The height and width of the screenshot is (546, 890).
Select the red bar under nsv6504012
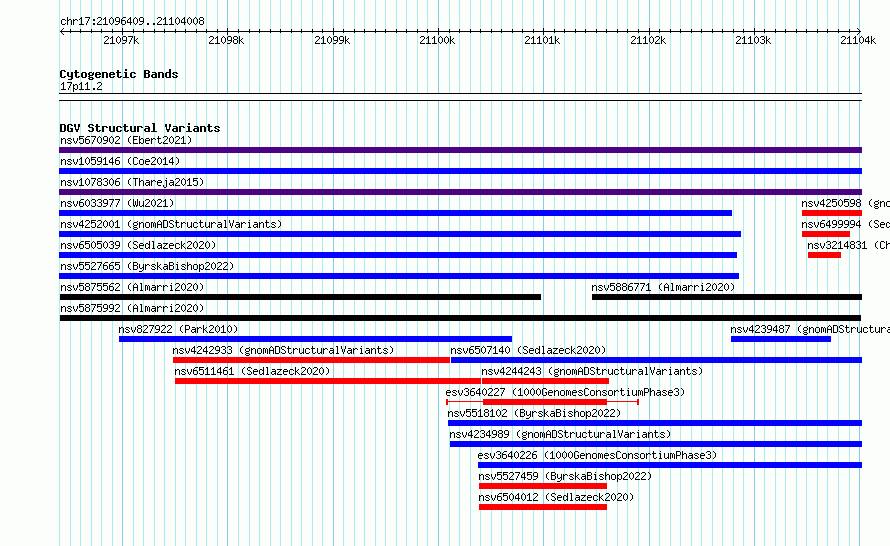point(543,507)
